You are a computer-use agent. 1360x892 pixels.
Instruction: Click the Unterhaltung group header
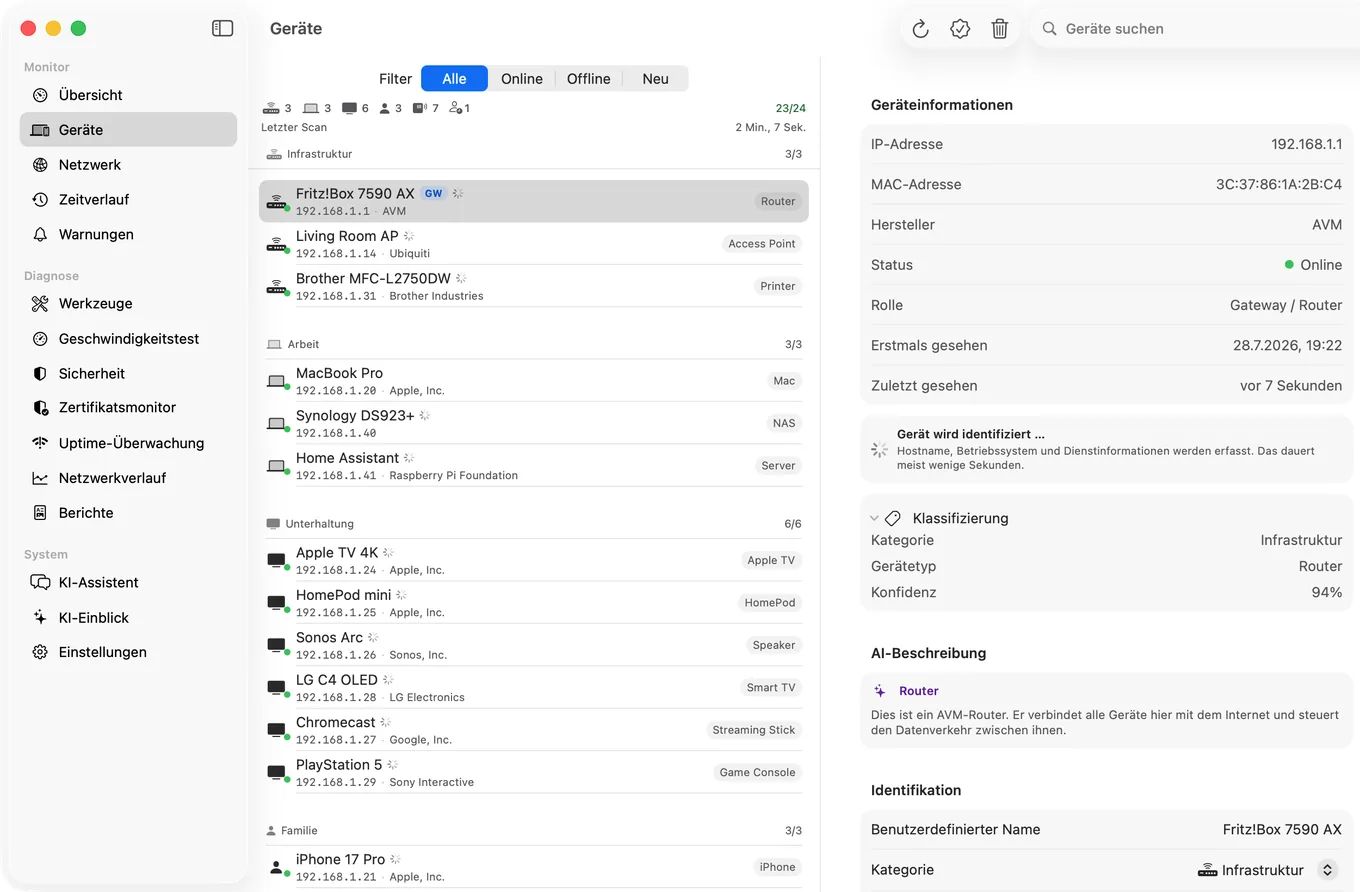534,524
